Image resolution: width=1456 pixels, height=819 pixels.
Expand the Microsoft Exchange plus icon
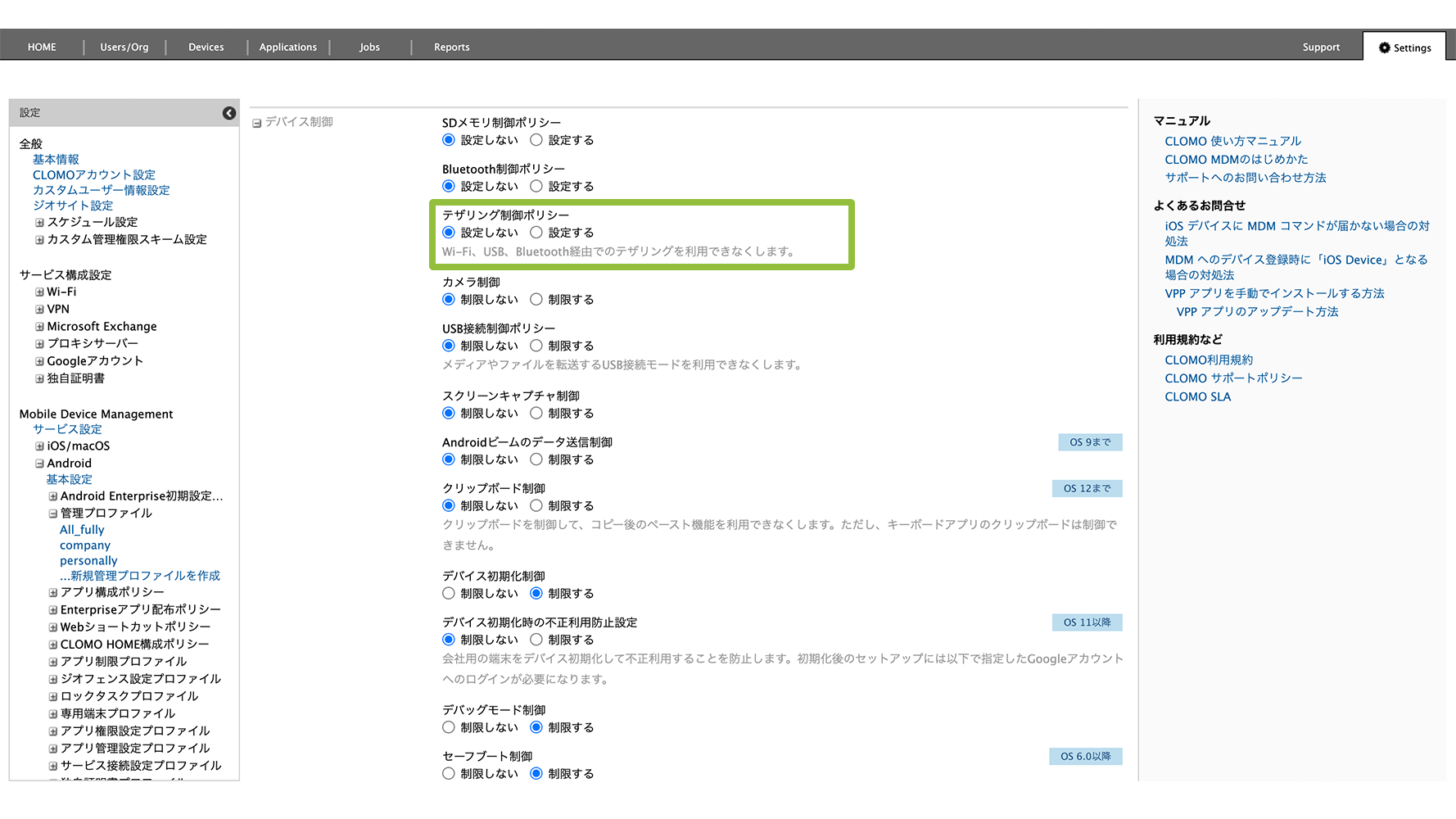[x=39, y=327]
